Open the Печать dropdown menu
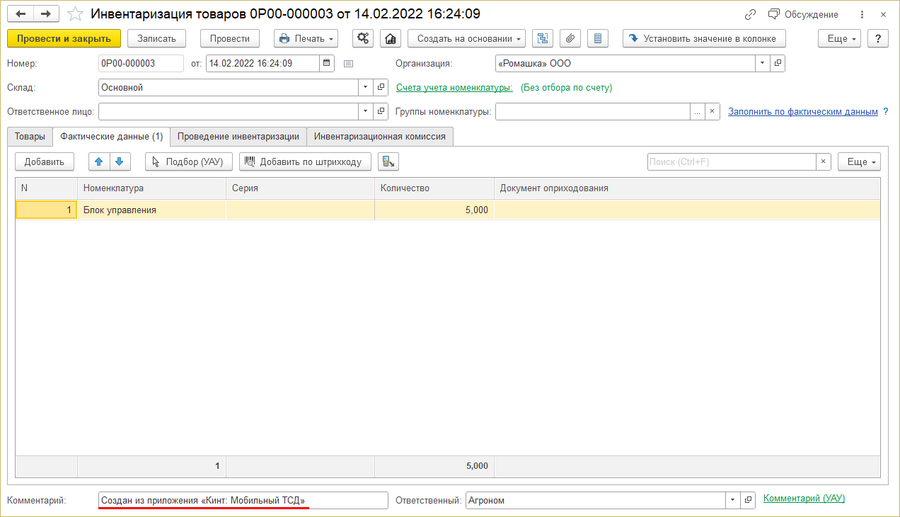The height and width of the screenshot is (517, 900). pos(306,38)
